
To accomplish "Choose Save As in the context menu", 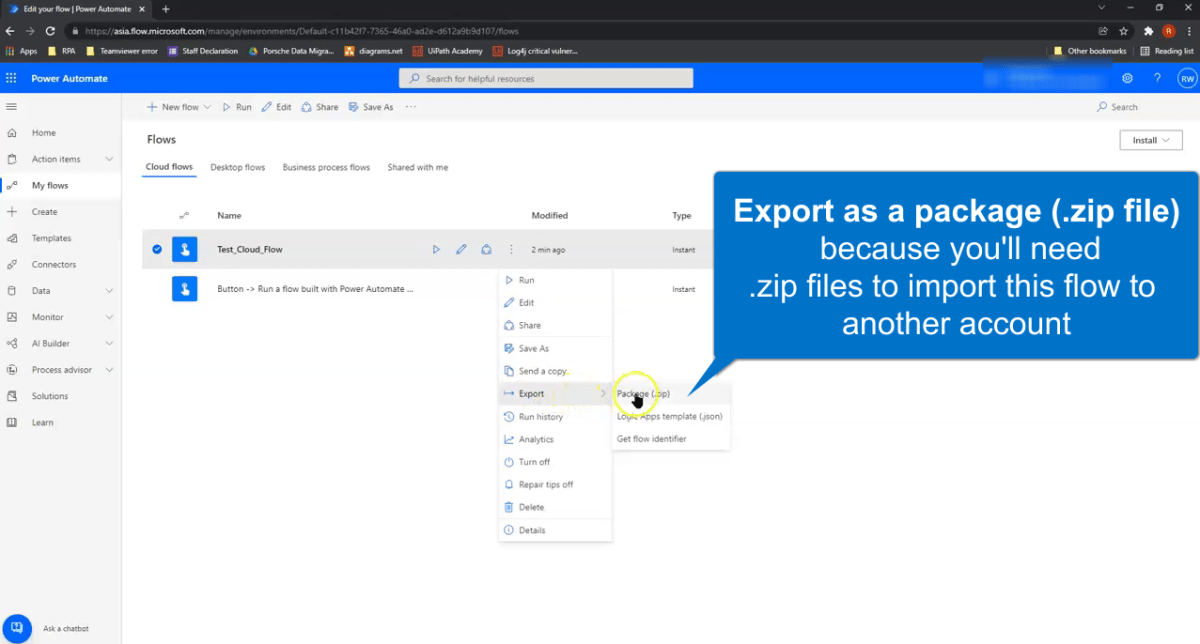I will [555, 348].
